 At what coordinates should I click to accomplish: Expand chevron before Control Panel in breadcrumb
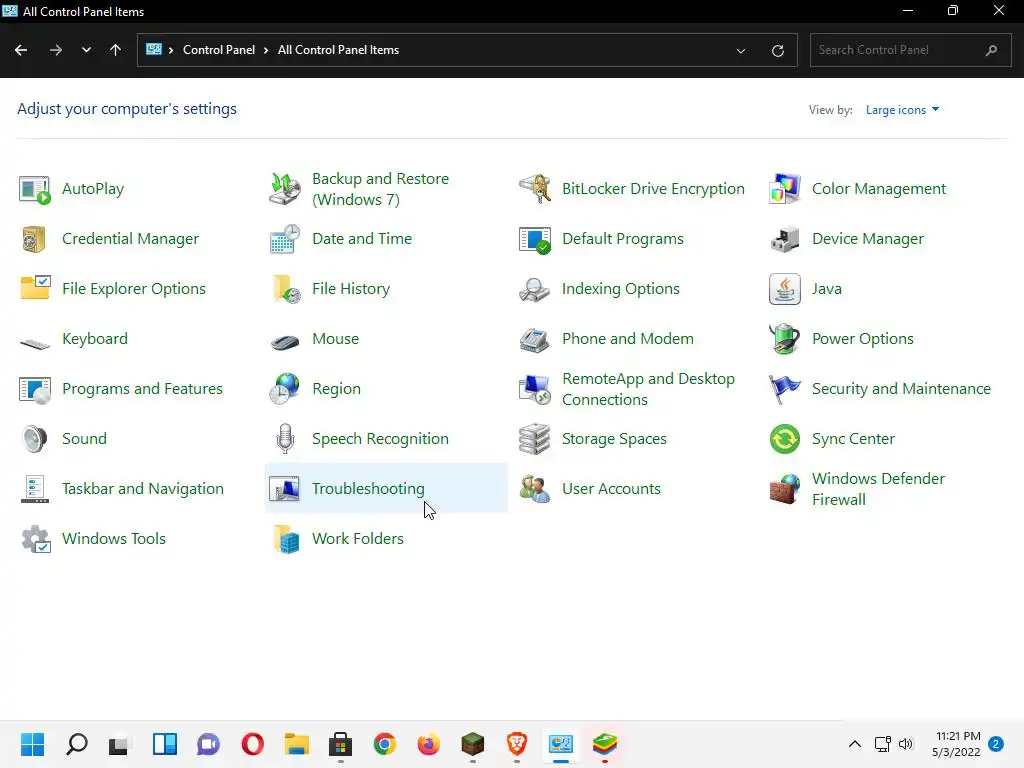(x=171, y=50)
